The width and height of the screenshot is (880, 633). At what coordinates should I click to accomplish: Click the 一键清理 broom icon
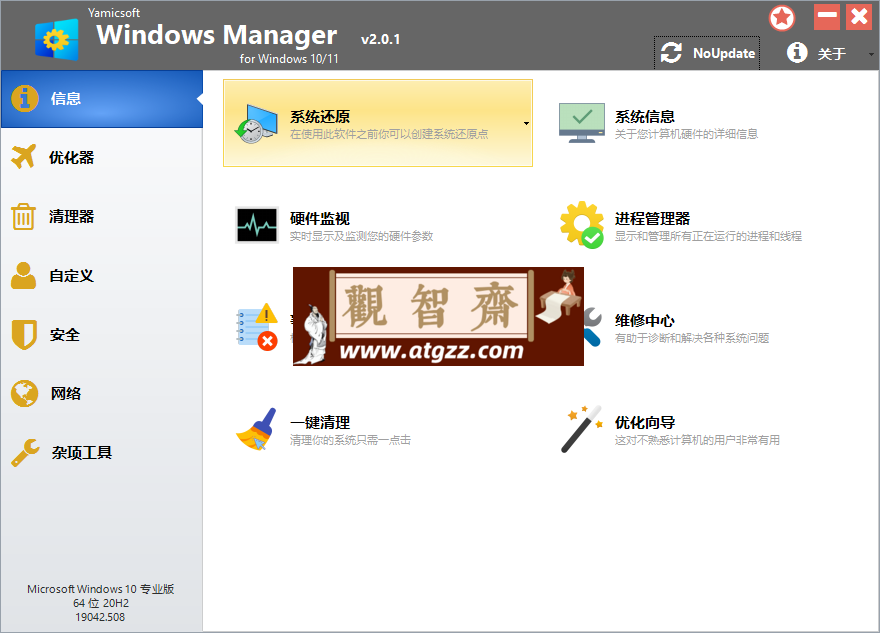click(256, 429)
